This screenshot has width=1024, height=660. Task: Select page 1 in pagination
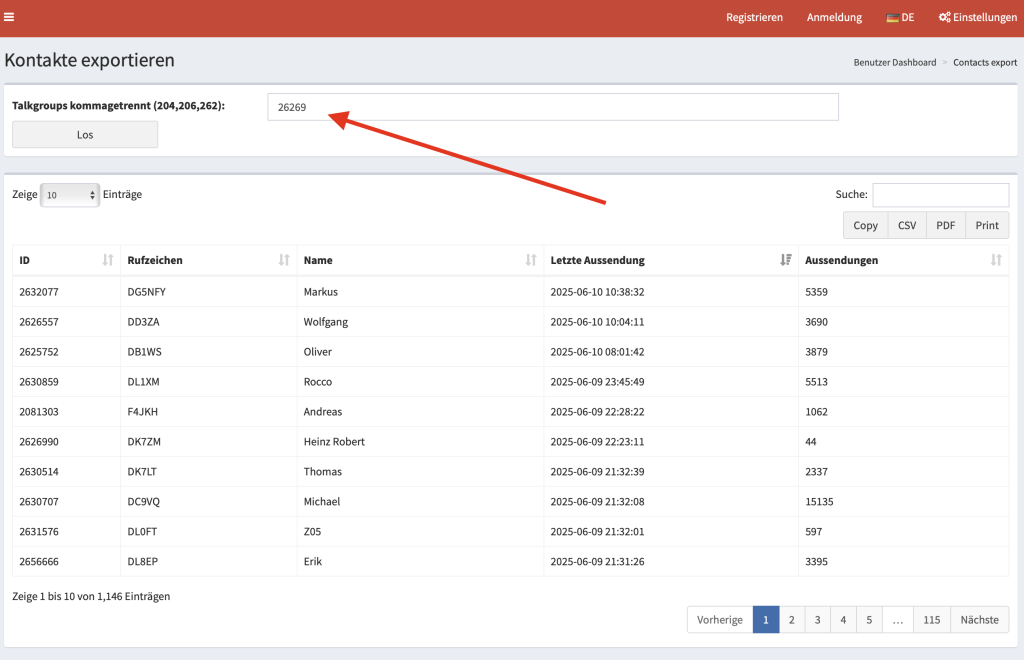766,620
